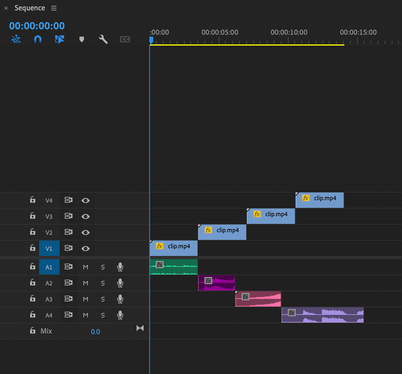This screenshot has width=402, height=374.
Task: Mute audio track A2
Action: tap(85, 283)
